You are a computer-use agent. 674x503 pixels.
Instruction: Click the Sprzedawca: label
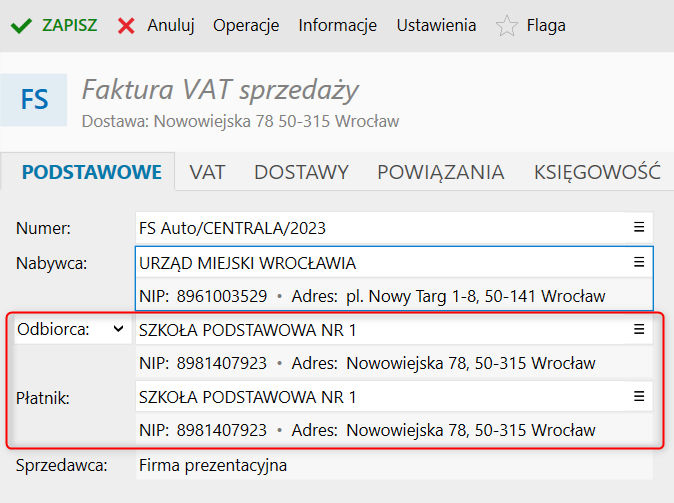[61, 465]
